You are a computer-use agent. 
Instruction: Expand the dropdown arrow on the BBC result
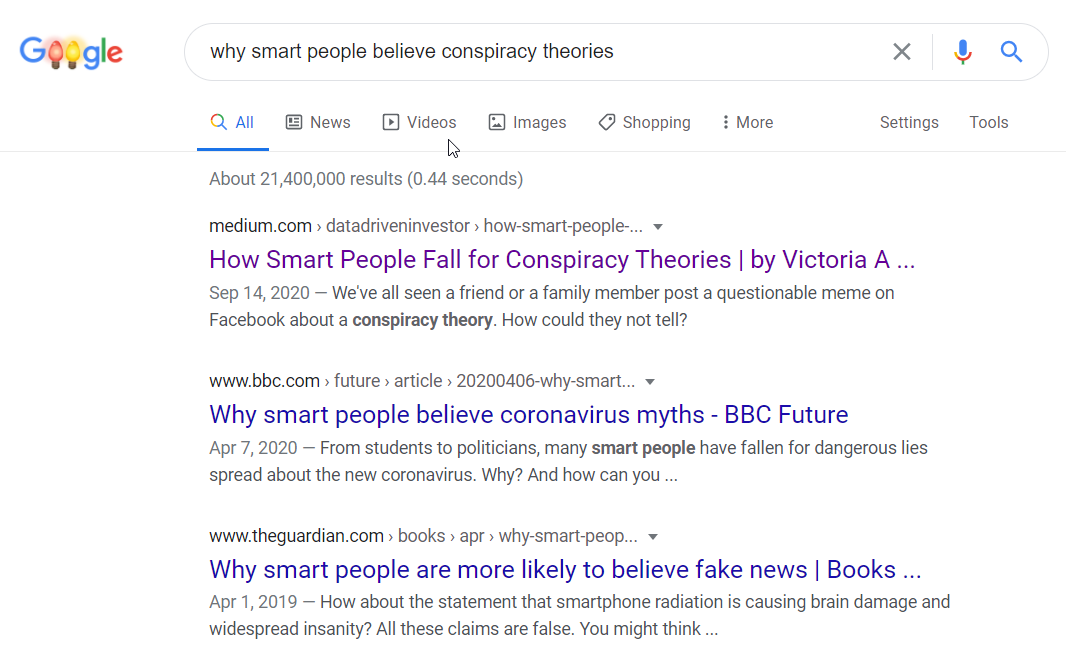pyautogui.click(x=650, y=381)
